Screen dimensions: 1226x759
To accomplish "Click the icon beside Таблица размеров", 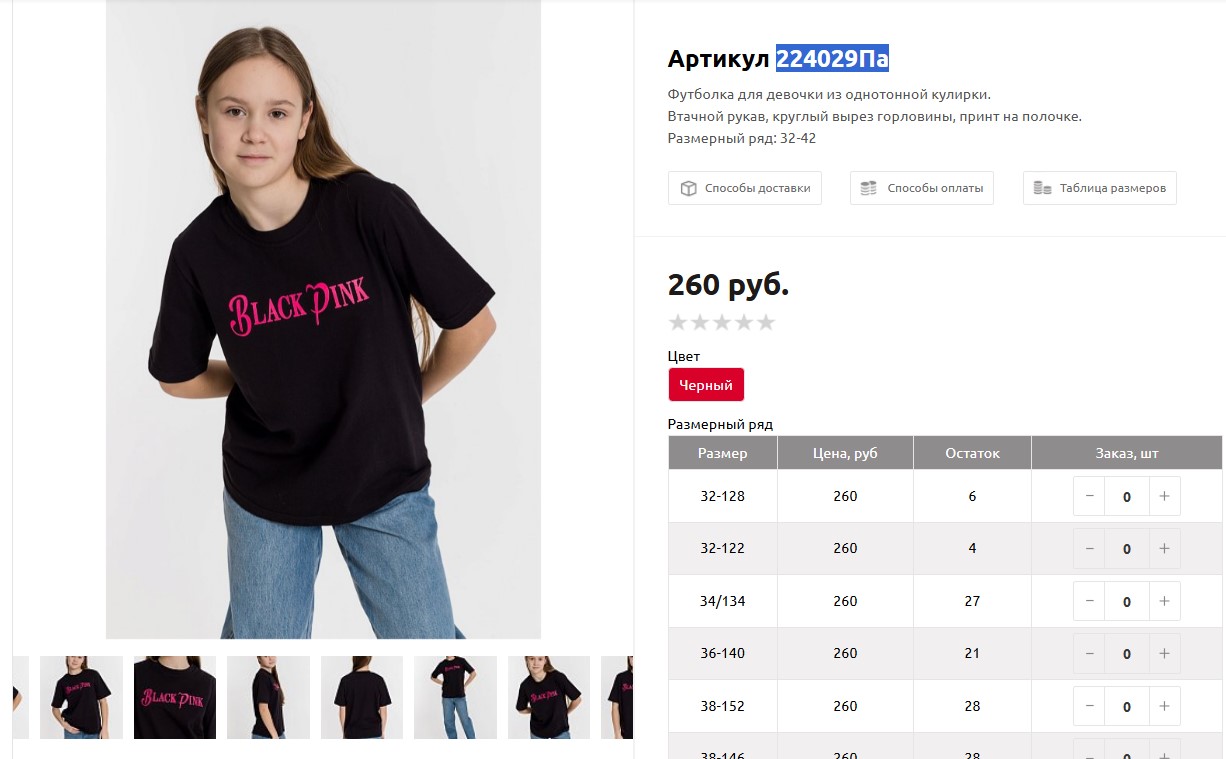I will click(1042, 188).
